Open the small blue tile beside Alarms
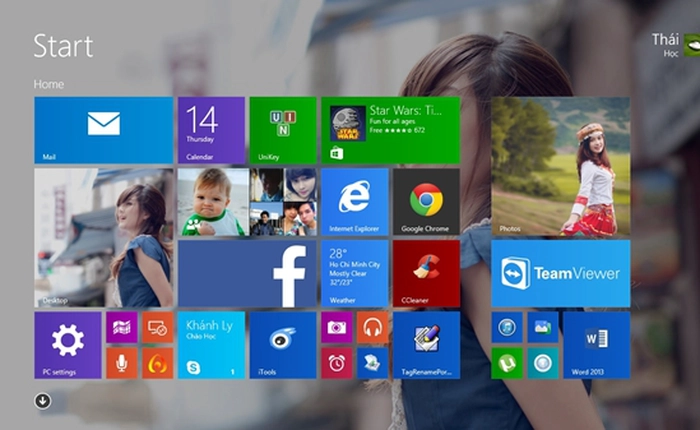Image resolution: width=700 pixels, height=430 pixels. click(x=373, y=363)
